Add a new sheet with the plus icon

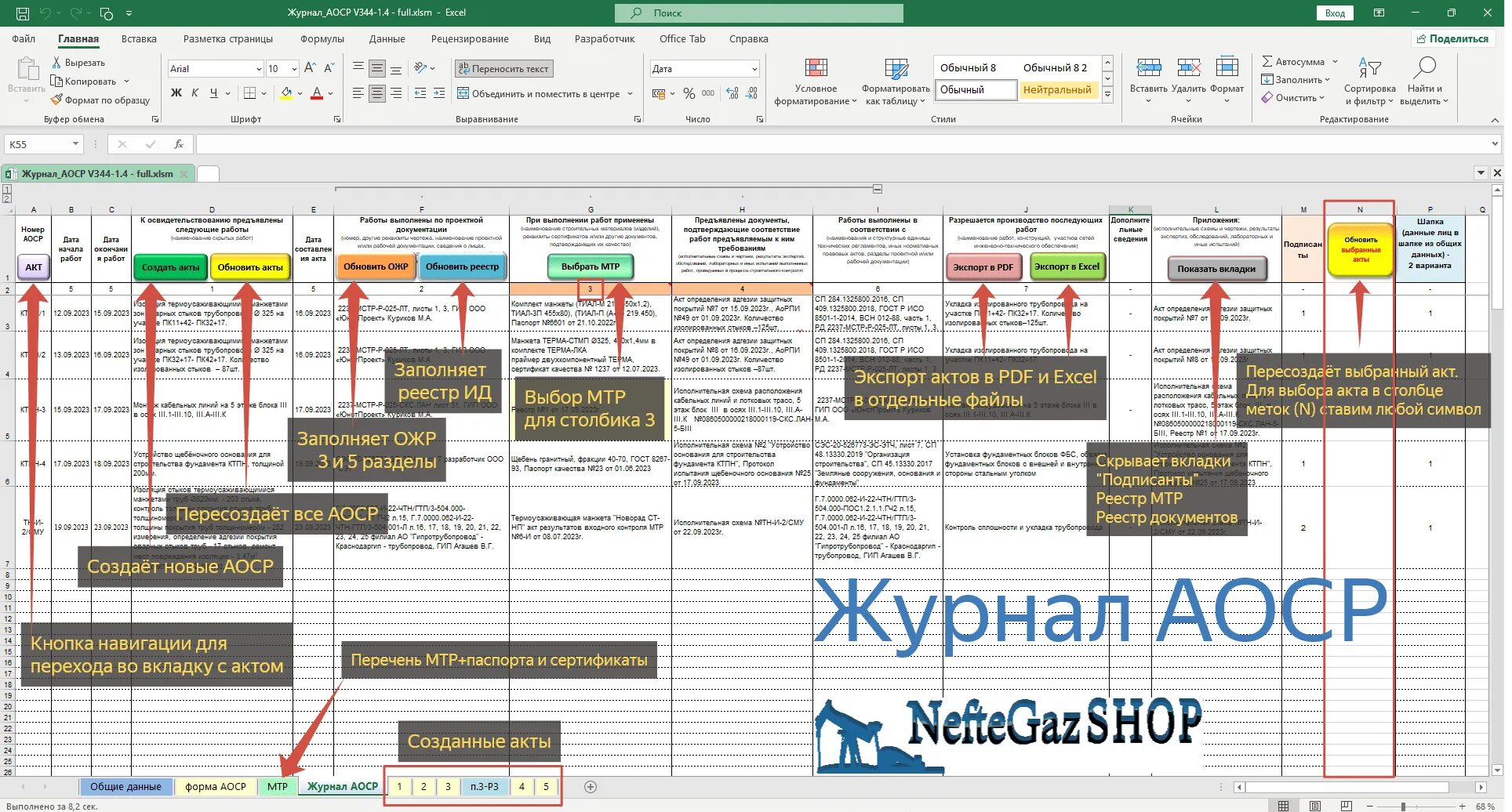pos(591,786)
